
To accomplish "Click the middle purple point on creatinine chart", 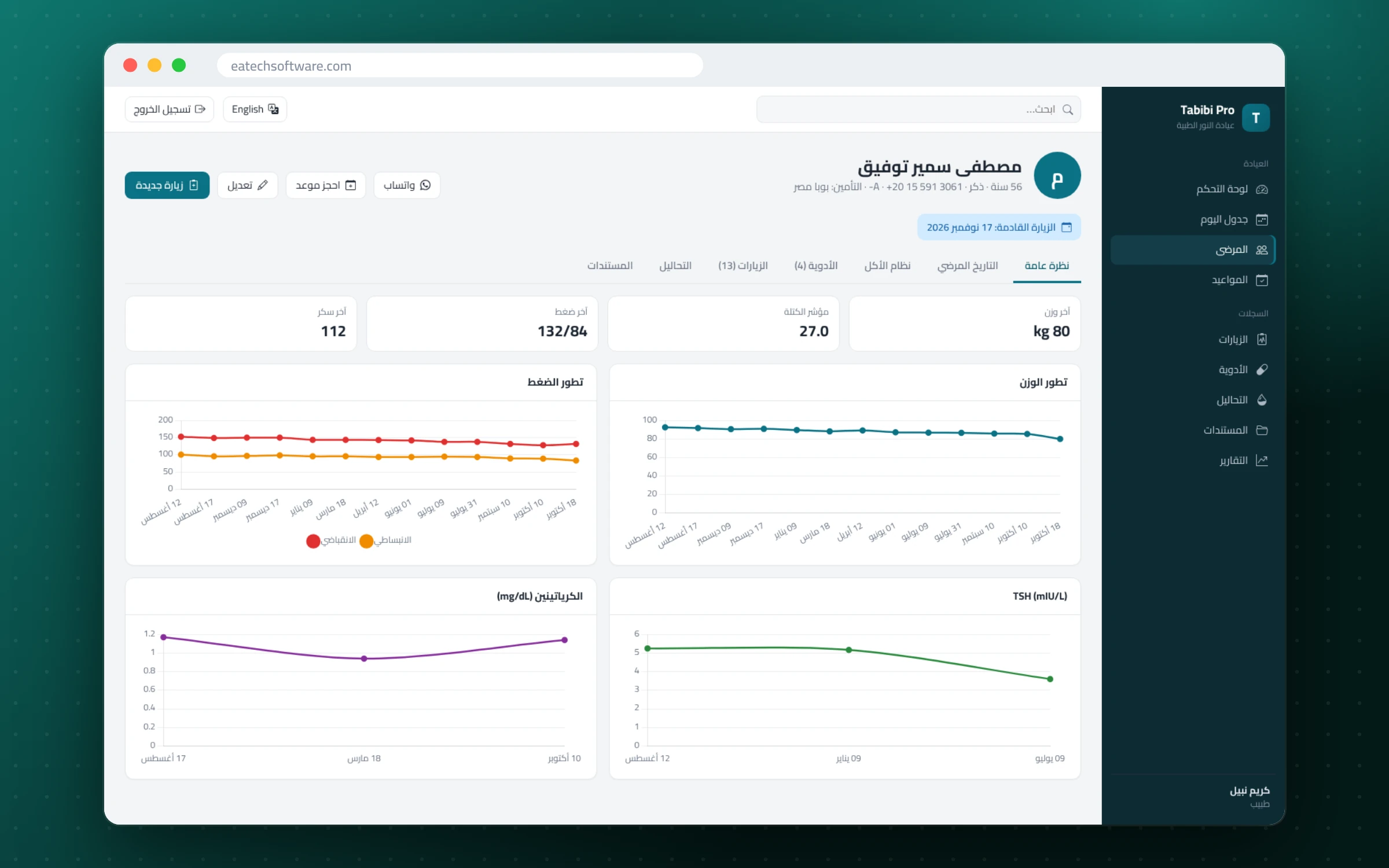I will [364, 659].
